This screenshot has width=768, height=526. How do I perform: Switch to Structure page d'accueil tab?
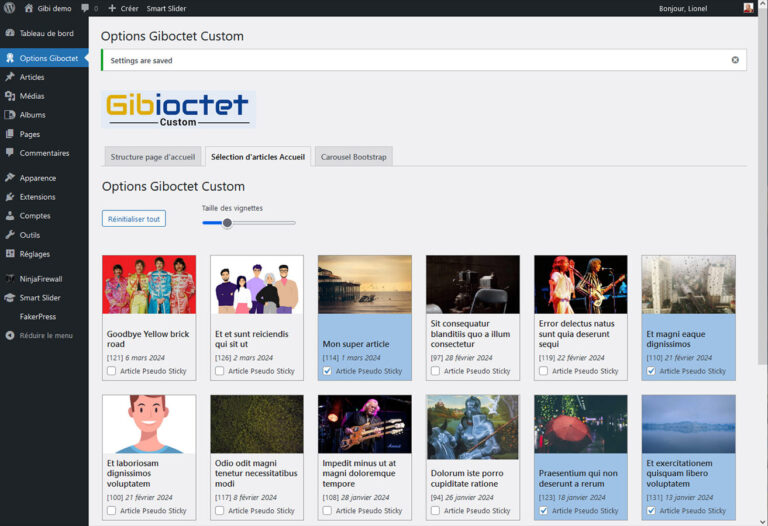pos(153,157)
